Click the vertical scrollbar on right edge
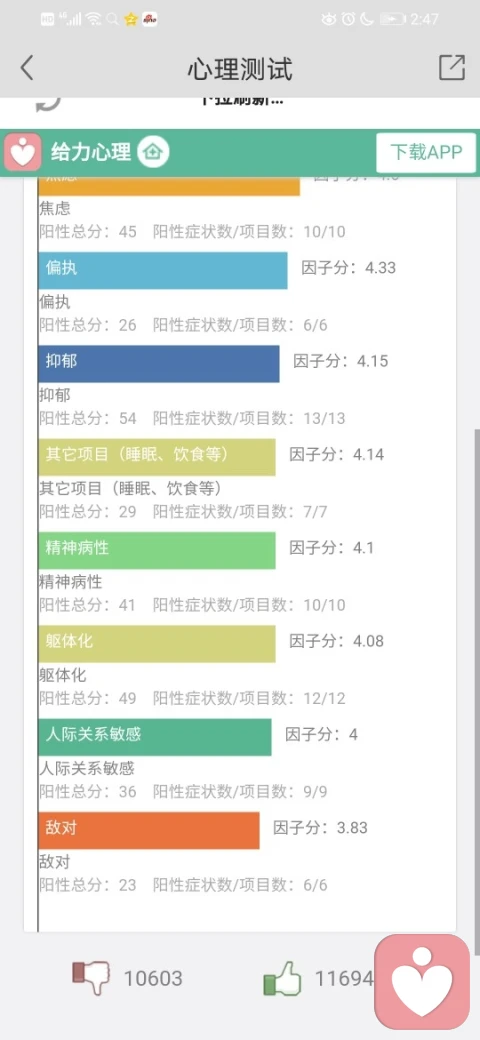 (x=476, y=663)
